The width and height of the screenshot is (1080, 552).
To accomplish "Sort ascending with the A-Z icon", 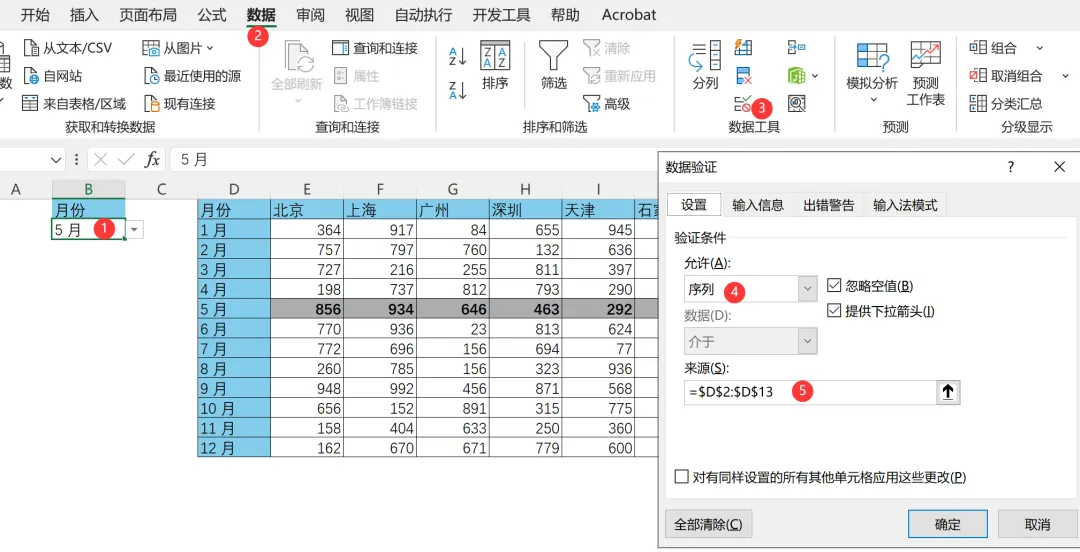I will (x=457, y=56).
